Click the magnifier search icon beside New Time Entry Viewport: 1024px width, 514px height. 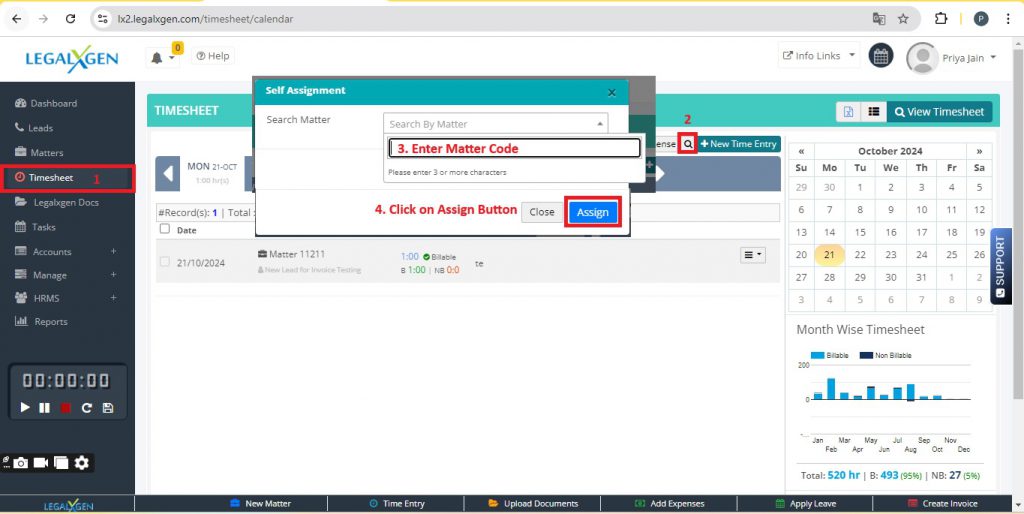[x=687, y=144]
